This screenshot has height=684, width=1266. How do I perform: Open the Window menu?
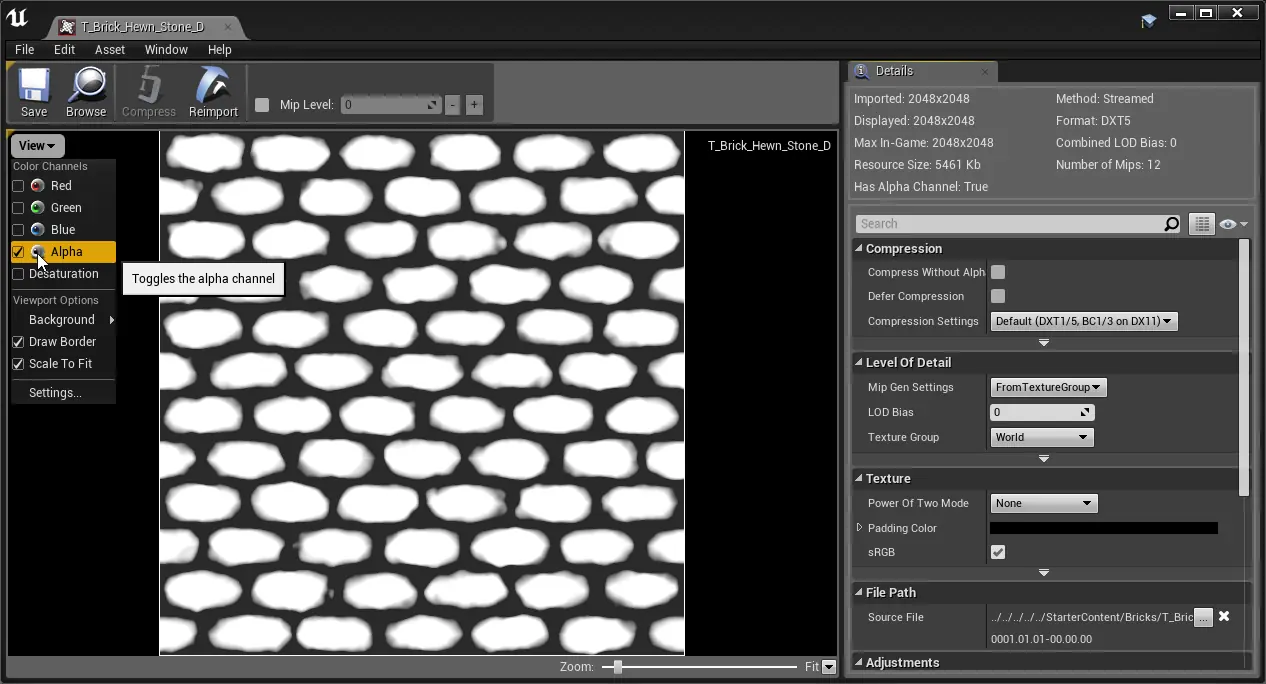coord(166,50)
